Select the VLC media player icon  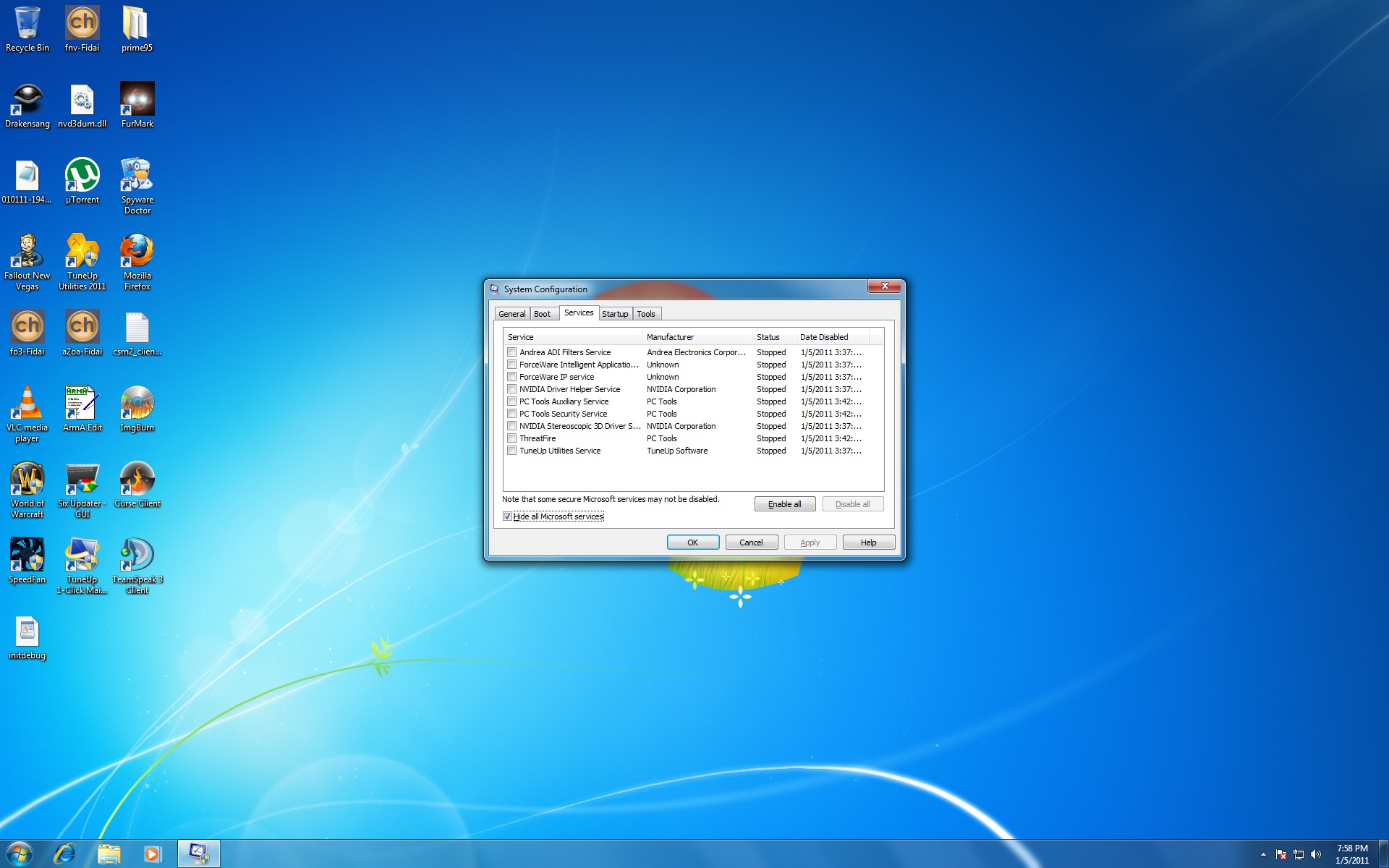click(x=27, y=414)
